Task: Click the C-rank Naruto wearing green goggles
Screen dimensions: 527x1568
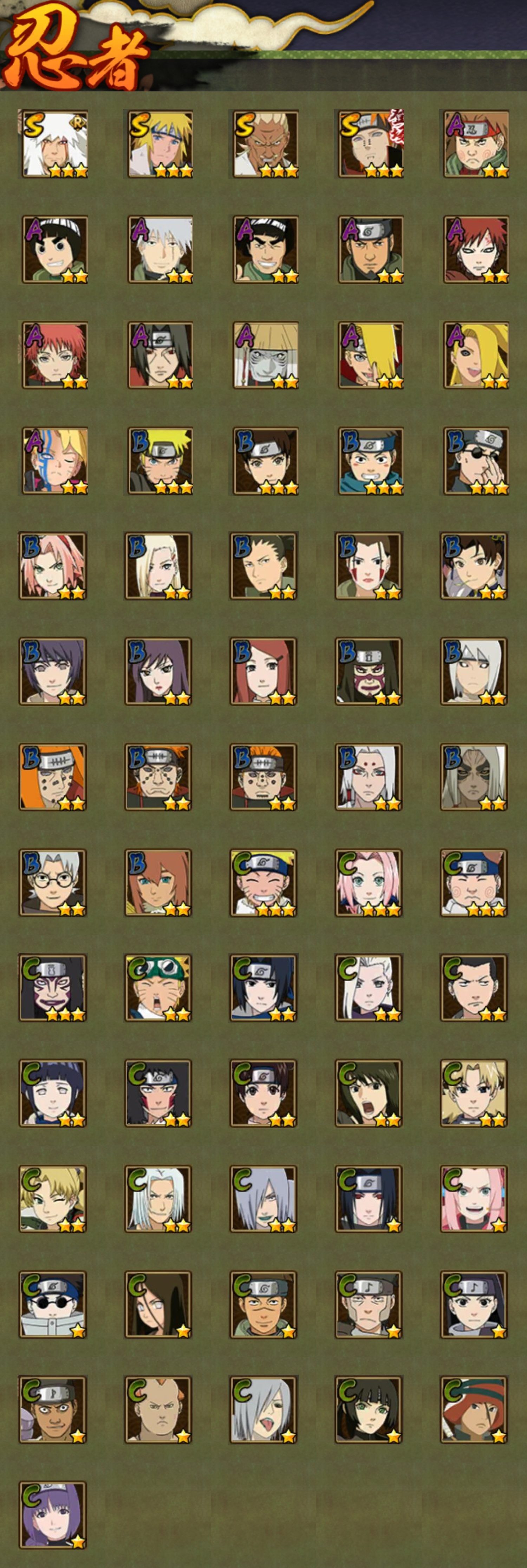Action: click(158, 988)
